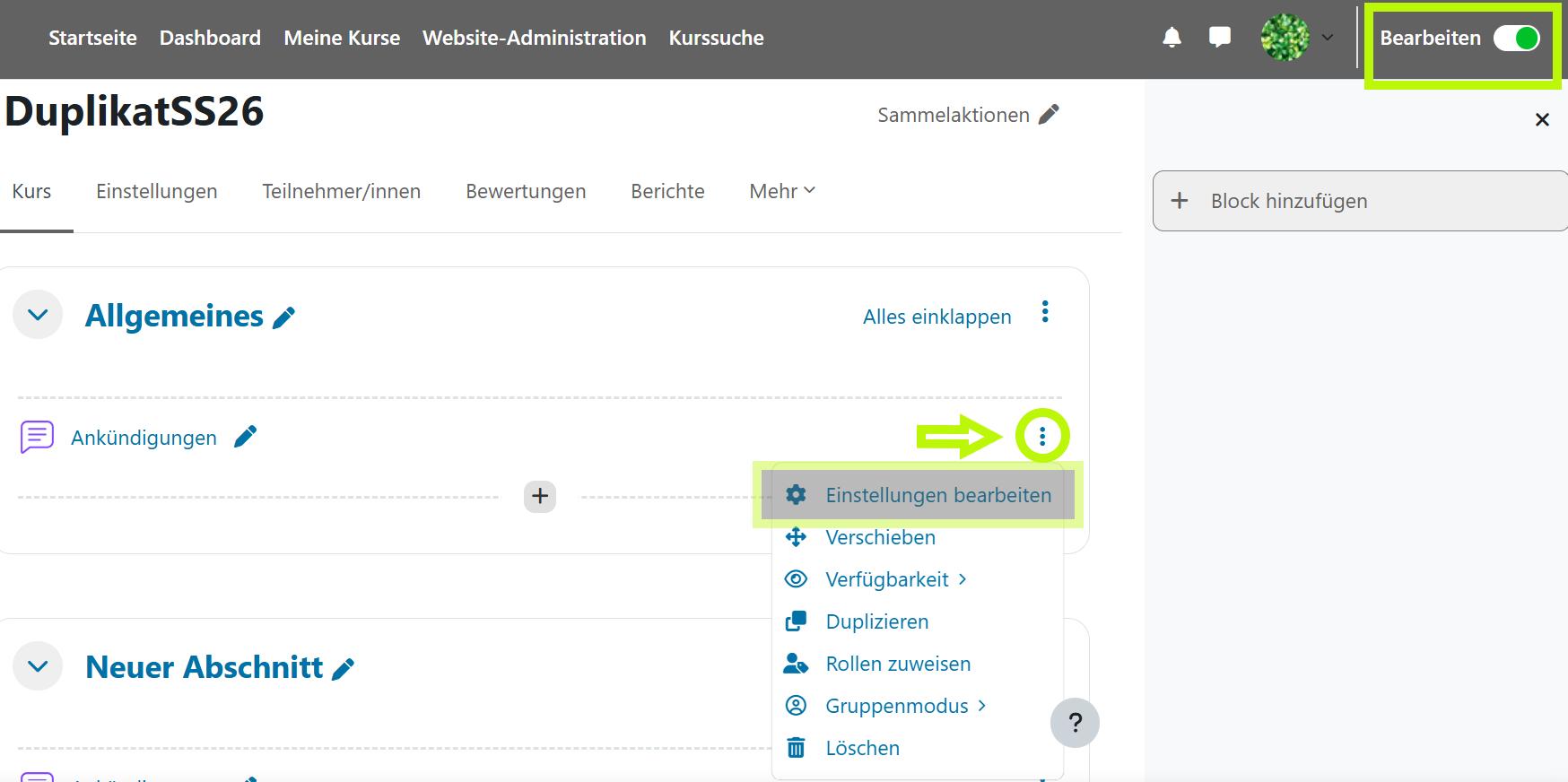This screenshot has height=782, width=1568.
Task: Open the help question mark button
Action: (1075, 723)
